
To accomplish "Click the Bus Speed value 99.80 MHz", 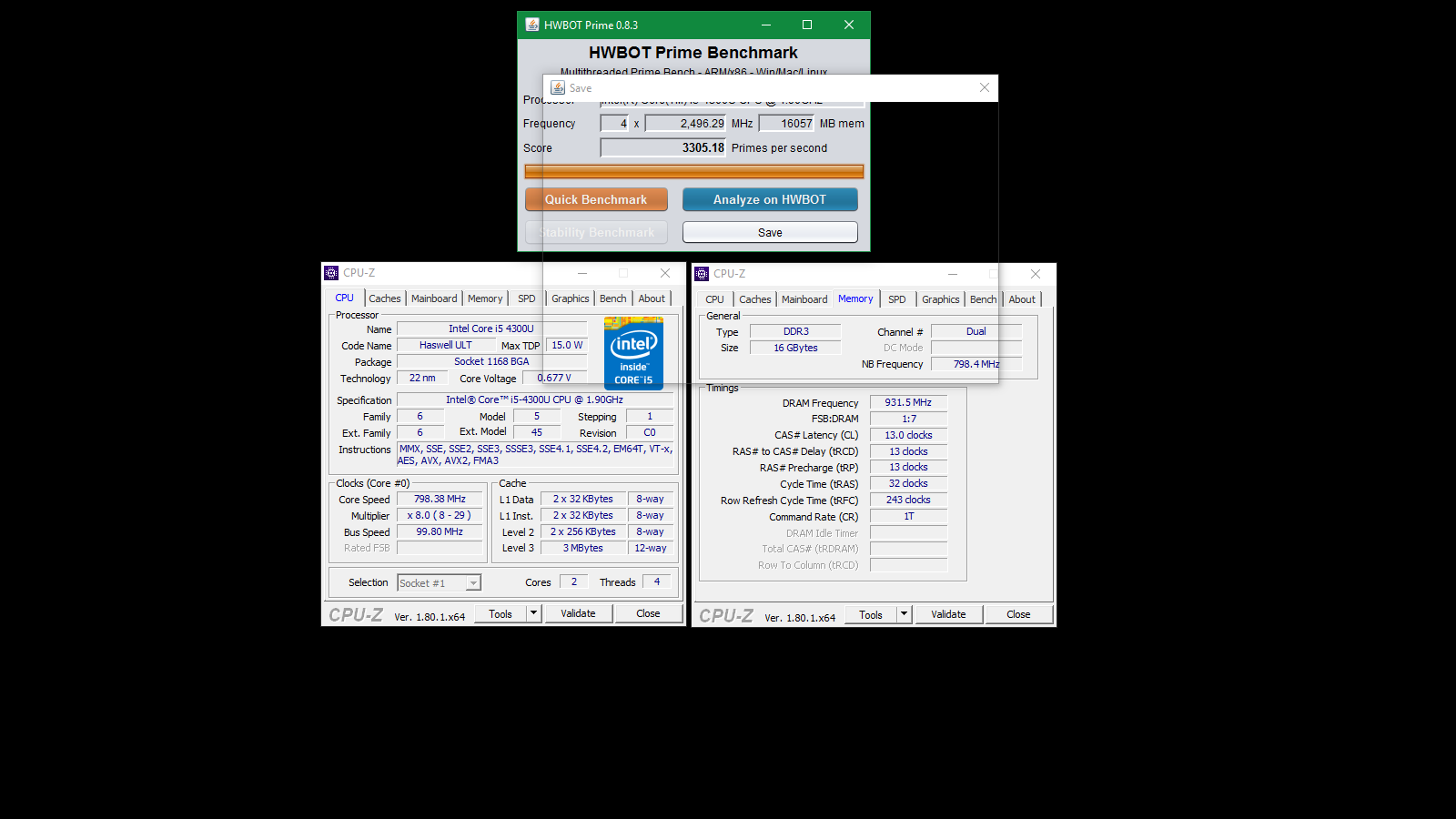I will point(440,531).
